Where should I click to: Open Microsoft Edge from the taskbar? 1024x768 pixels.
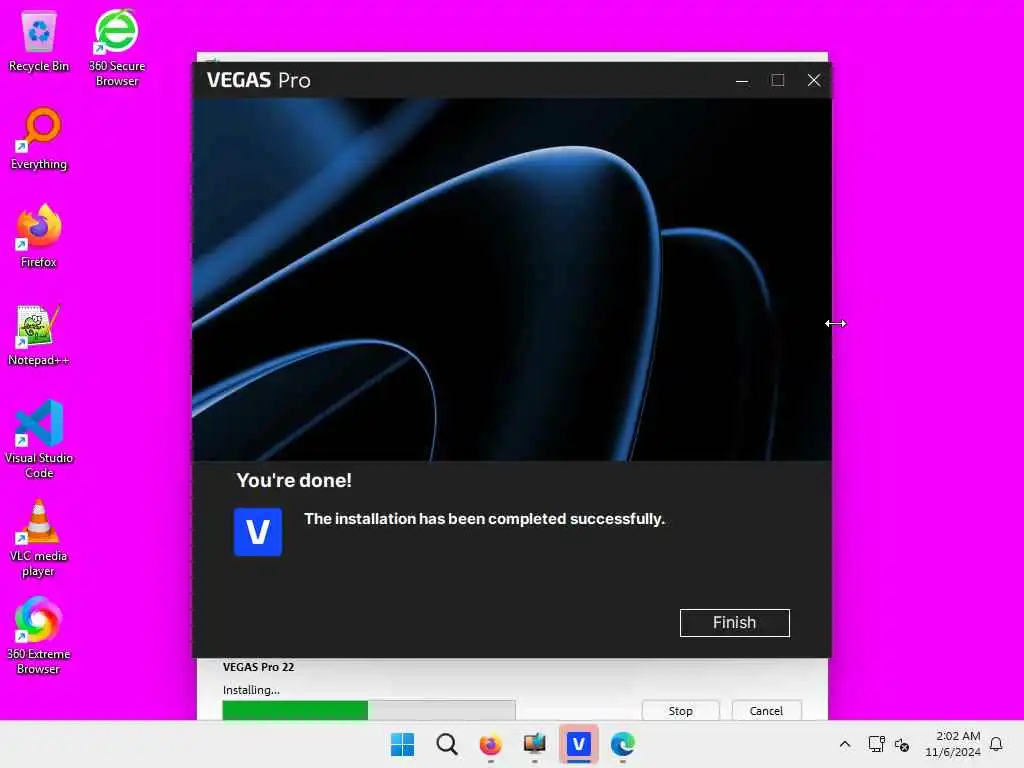tap(622, 744)
